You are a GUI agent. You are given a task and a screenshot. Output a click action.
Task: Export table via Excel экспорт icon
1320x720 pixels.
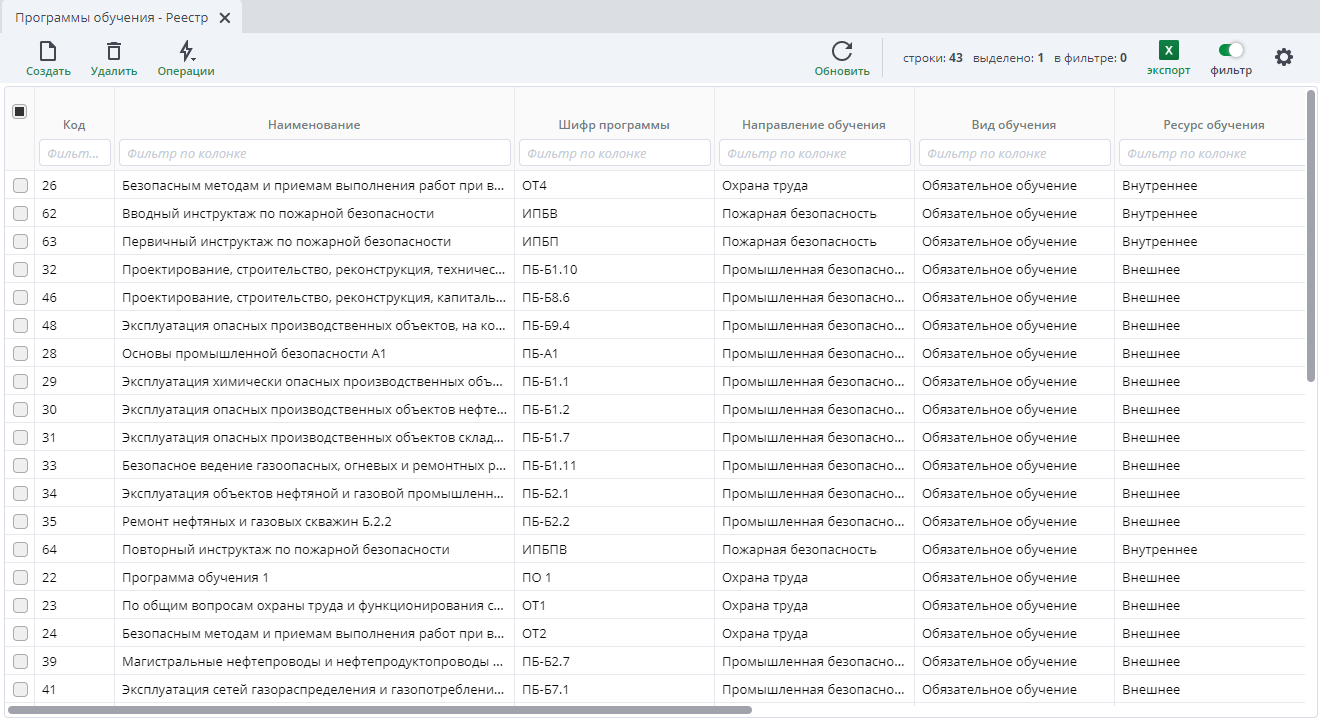[x=1168, y=51]
